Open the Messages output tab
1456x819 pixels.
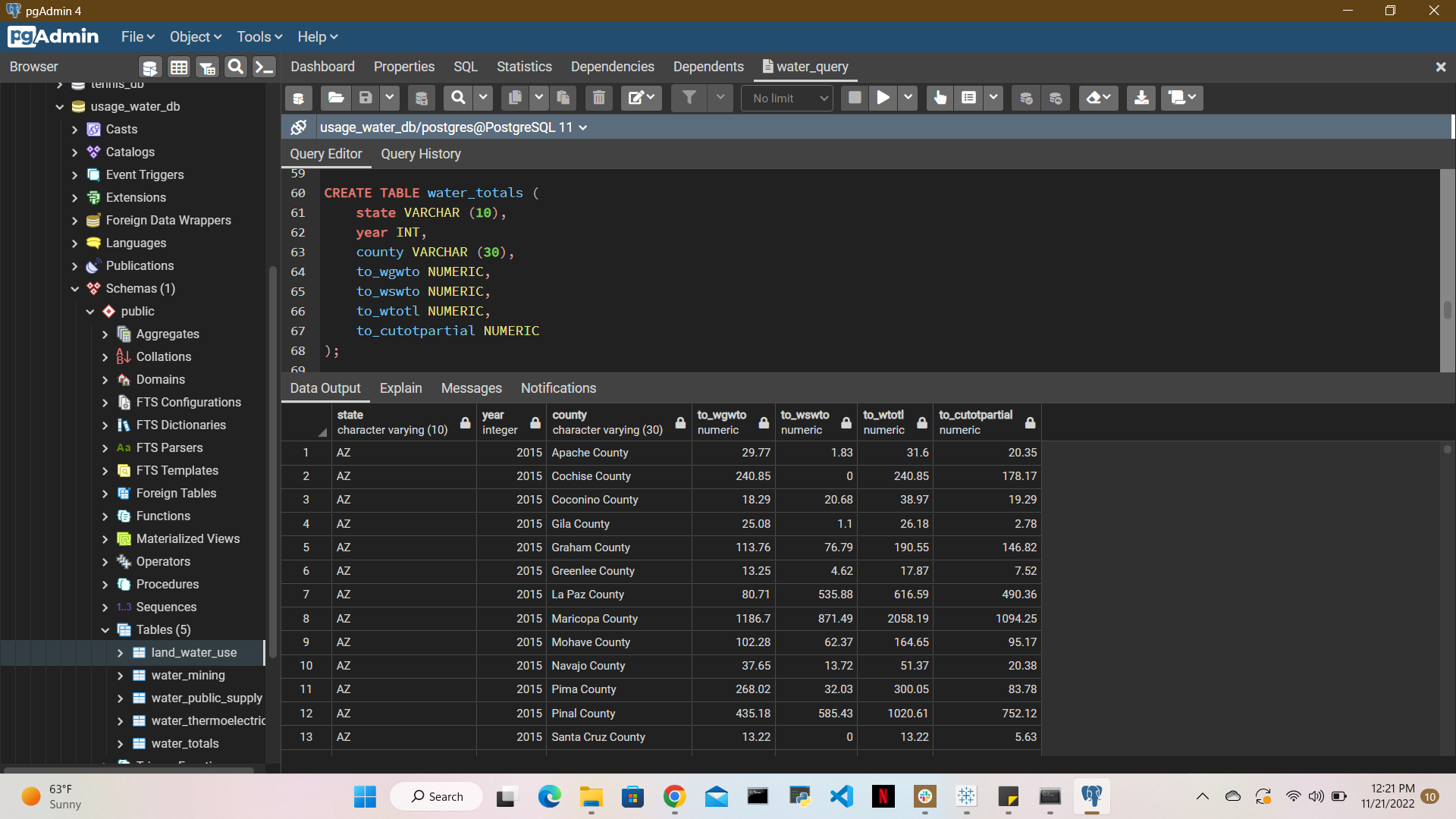click(x=471, y=388)
